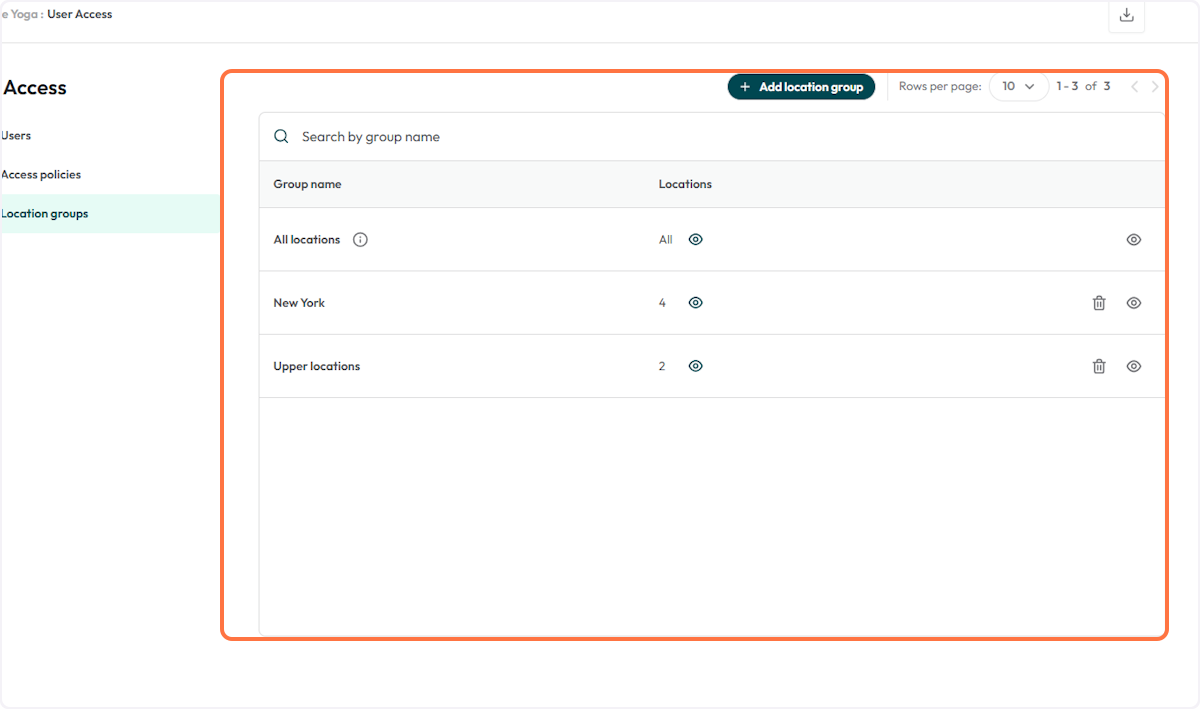Click the eye icon beside the All count
1200x709 pixels.
click(x=695, y=239)
